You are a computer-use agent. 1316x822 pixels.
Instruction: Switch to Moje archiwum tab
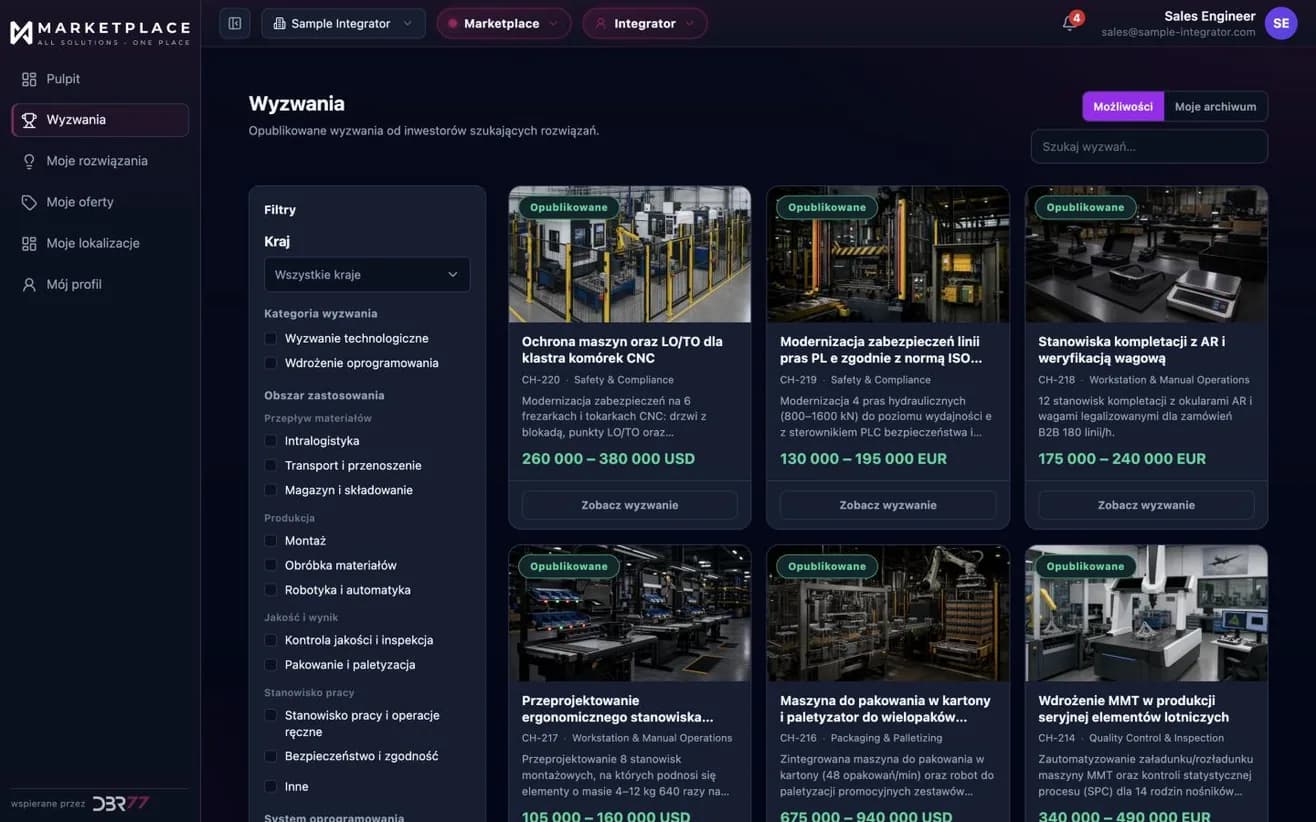click(1215, 106)
